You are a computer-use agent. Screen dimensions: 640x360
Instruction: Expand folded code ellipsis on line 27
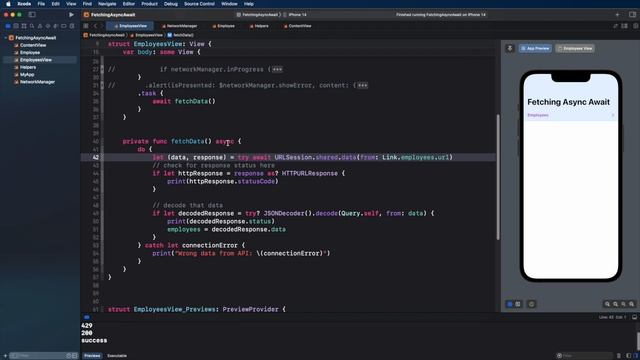pos(277,69)
